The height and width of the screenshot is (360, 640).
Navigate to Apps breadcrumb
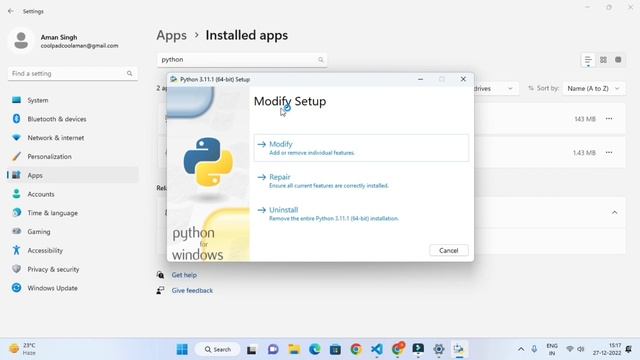pos(171,36)
